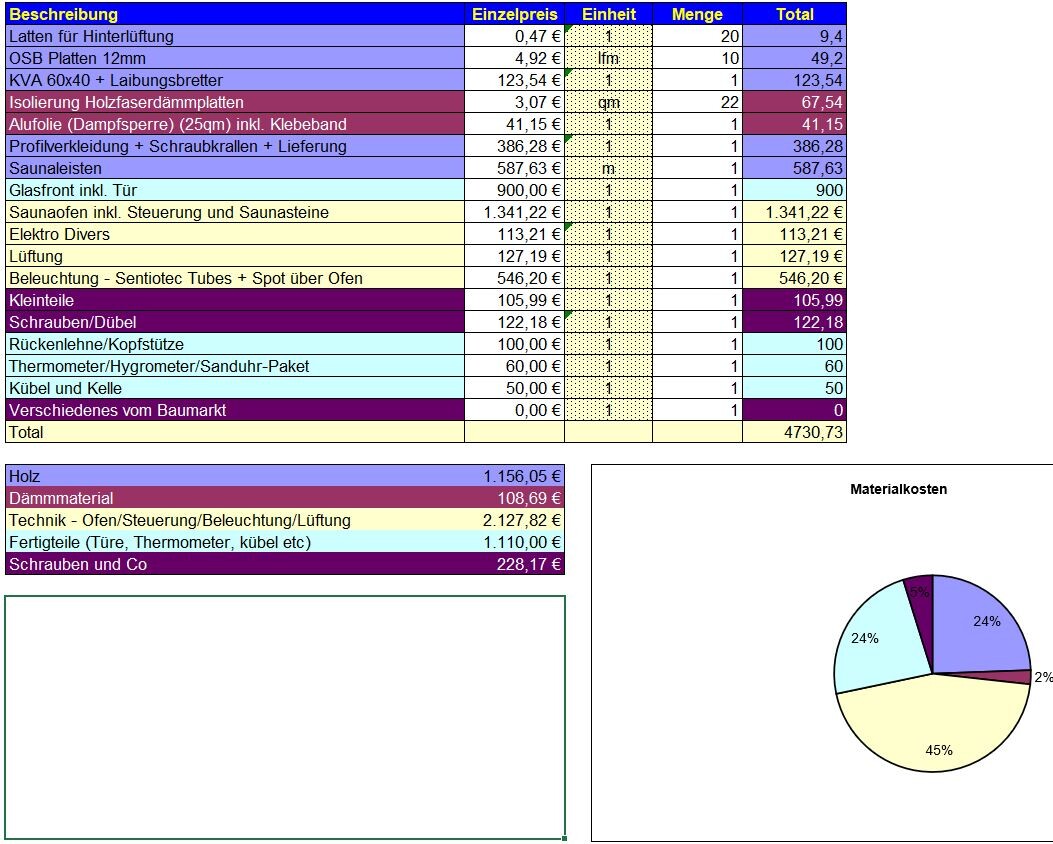Select the 2% data label on the pie chart
1053x844 pixels.
click(x=1042, y=677)
